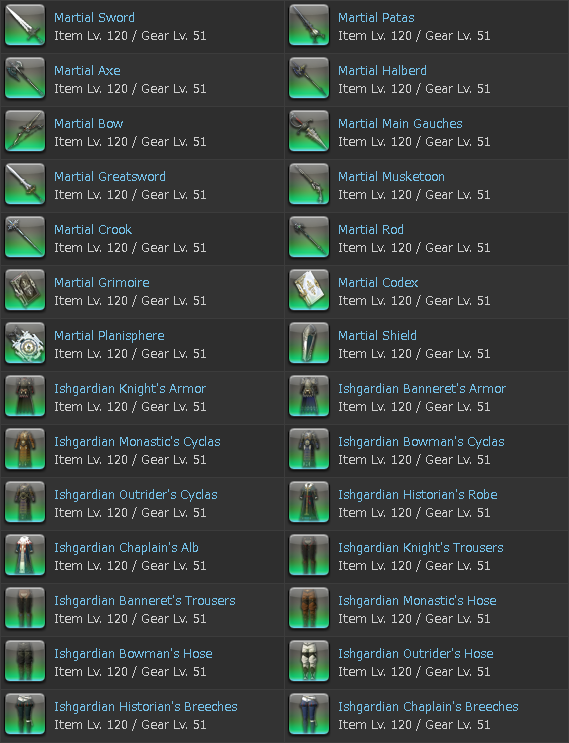This screenshot has height=743, width=569.
Task: Click the Ishgardian Chaplain's Alb icon
Action: (x=25, y=555)
